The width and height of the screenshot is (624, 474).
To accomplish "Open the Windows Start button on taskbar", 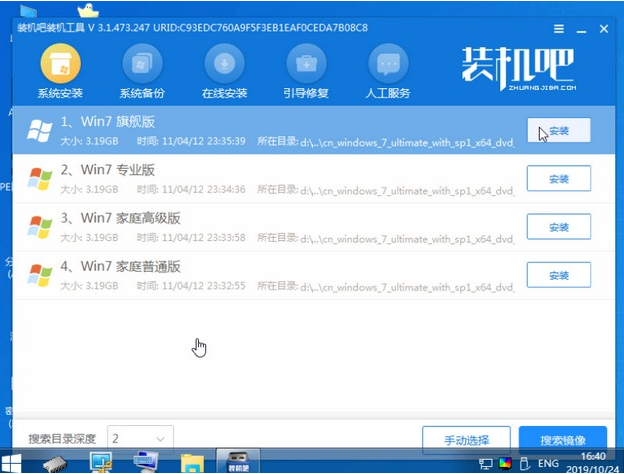I will (x=11, y=463).
